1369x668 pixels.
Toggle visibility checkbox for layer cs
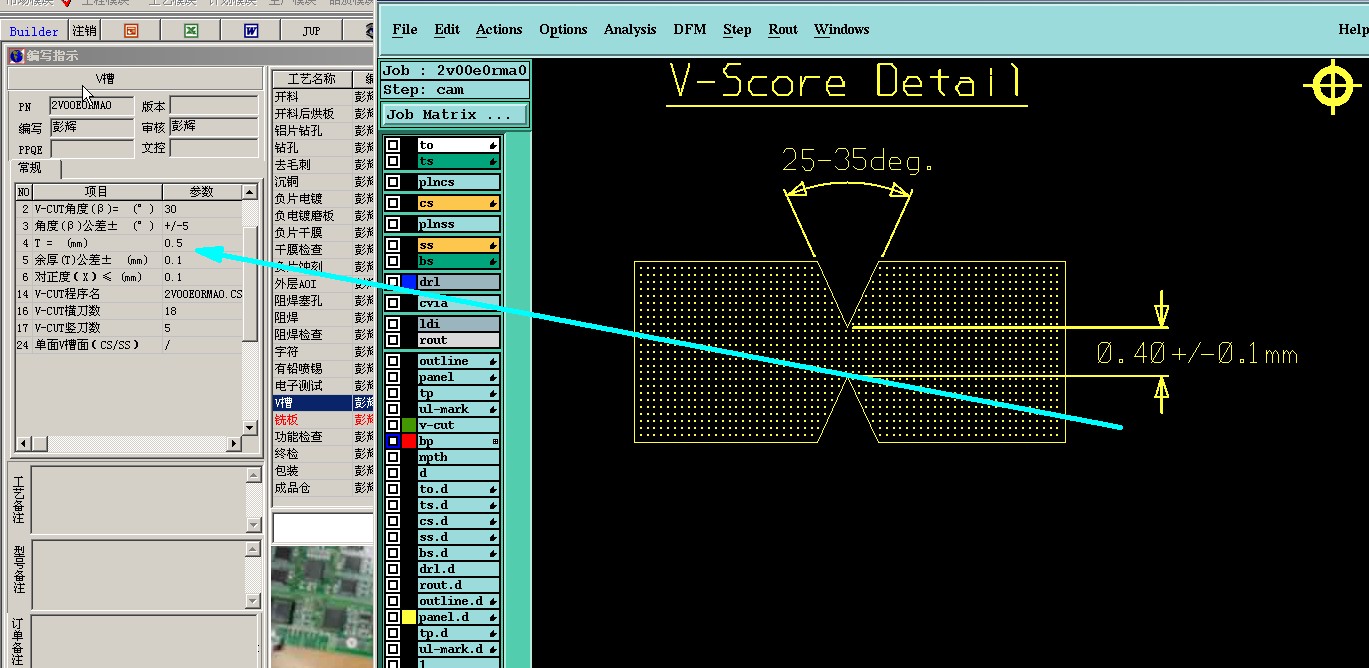[393, 203]
